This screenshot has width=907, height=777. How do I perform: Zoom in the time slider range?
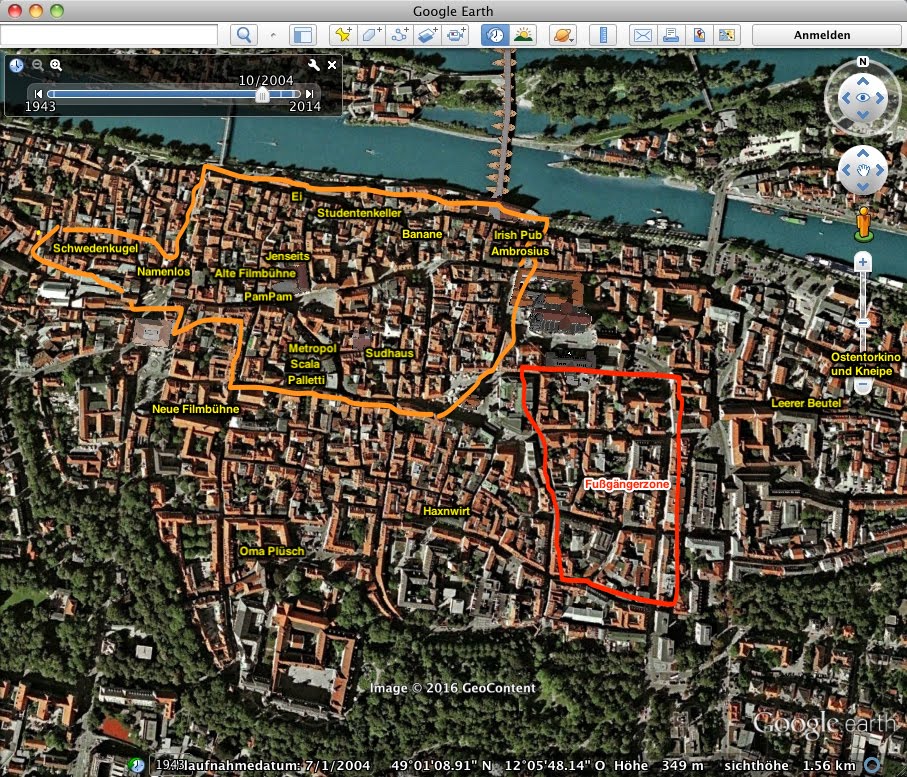click(x=56, y=65)
